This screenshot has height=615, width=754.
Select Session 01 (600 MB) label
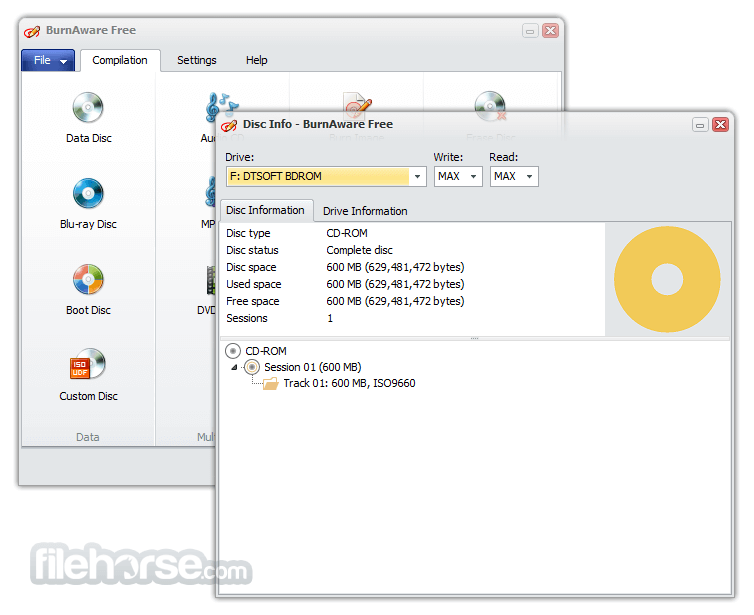313,367
